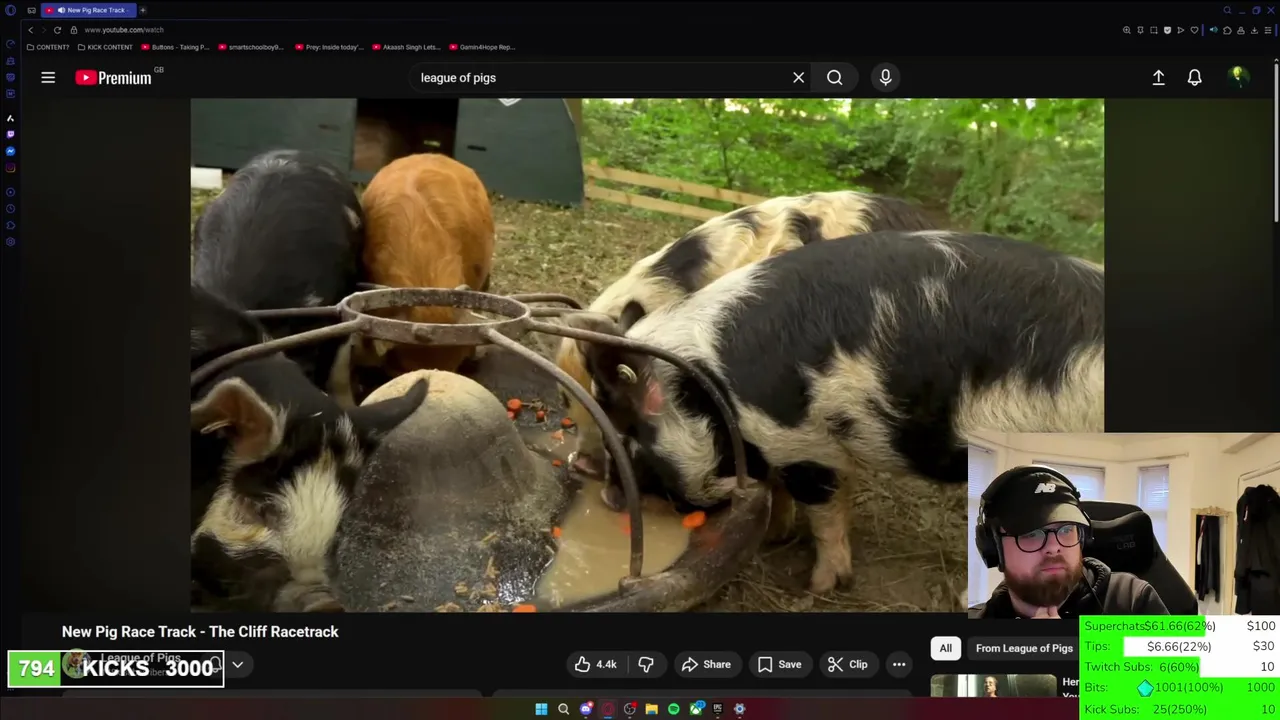Open the 'Buttons - Taking P...' bookmark
Image resolution: width=1280 pixels, height=720 pixels.
175,47
